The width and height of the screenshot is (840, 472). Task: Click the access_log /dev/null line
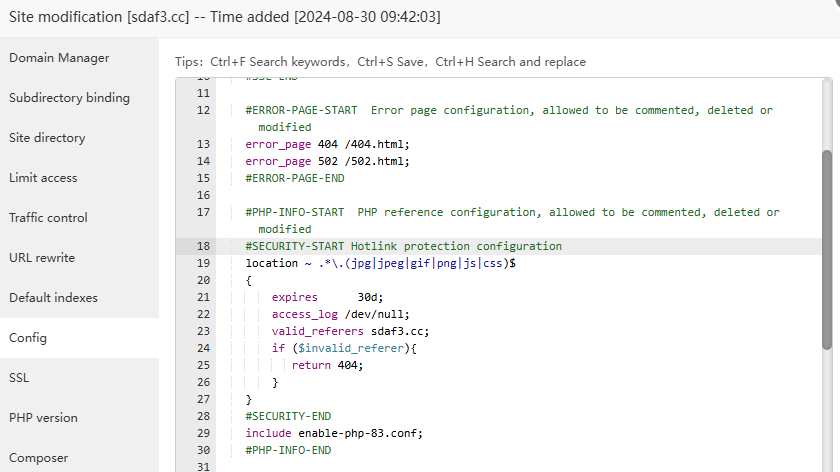(340, 314)
